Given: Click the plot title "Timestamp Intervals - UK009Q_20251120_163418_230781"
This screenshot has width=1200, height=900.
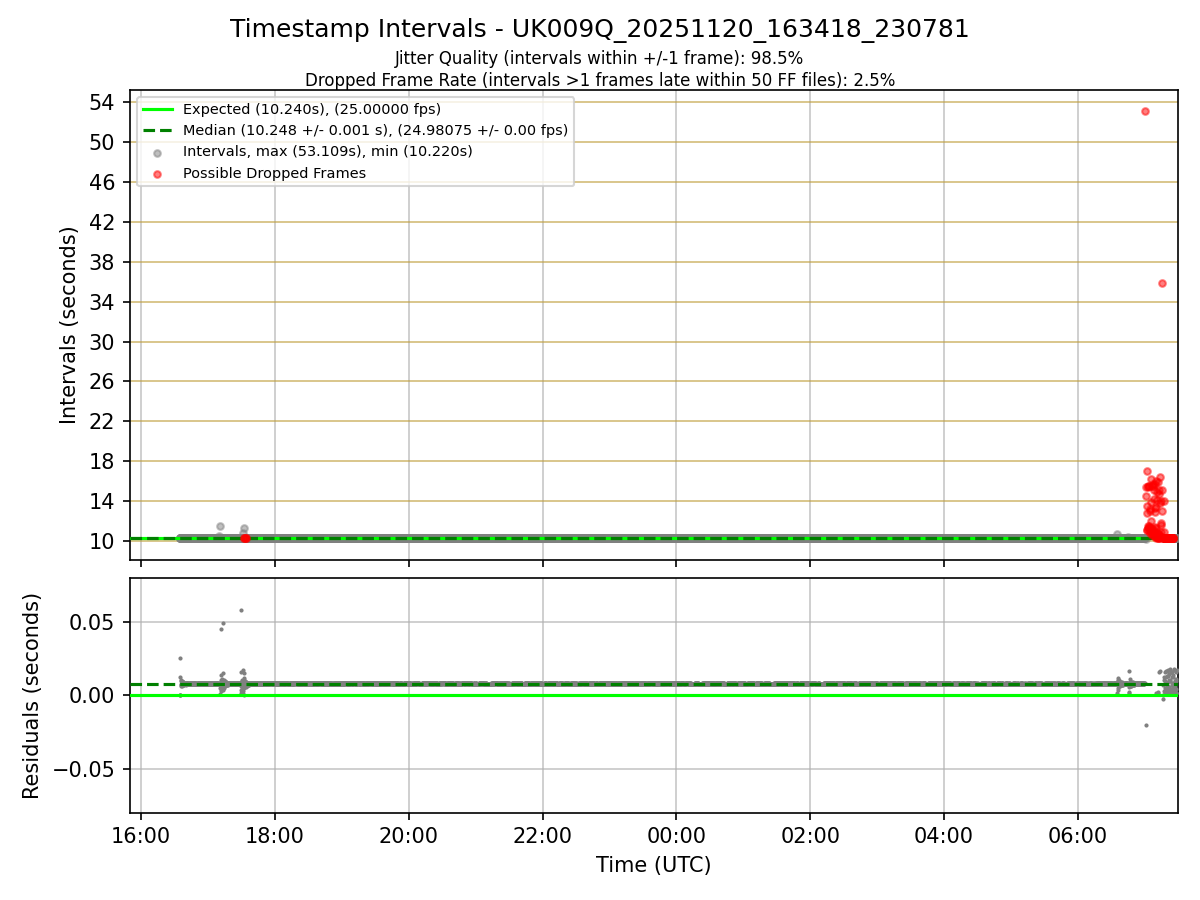Looking at the screenshot, I should click(x=599, y=29).
